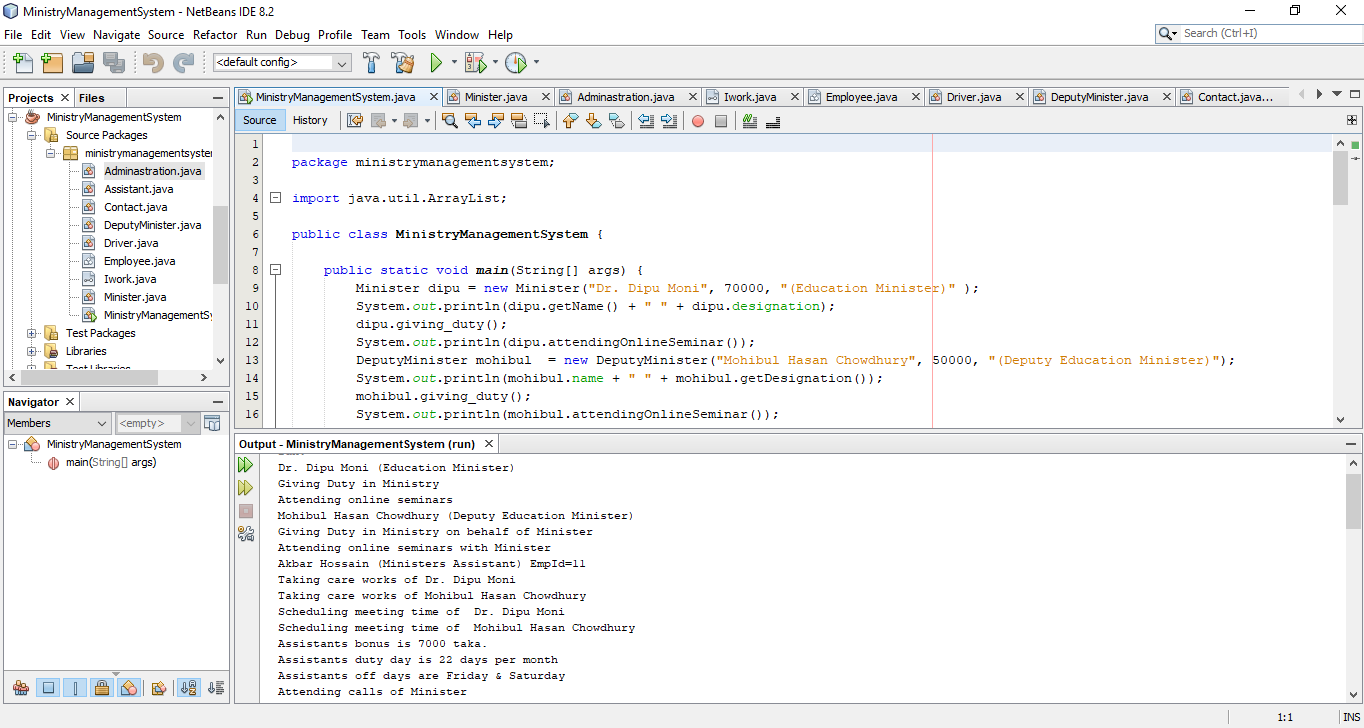Undo the last edit
This screenshot has height=728, width=1364.
pyautogui.click(x=152, y=62)
